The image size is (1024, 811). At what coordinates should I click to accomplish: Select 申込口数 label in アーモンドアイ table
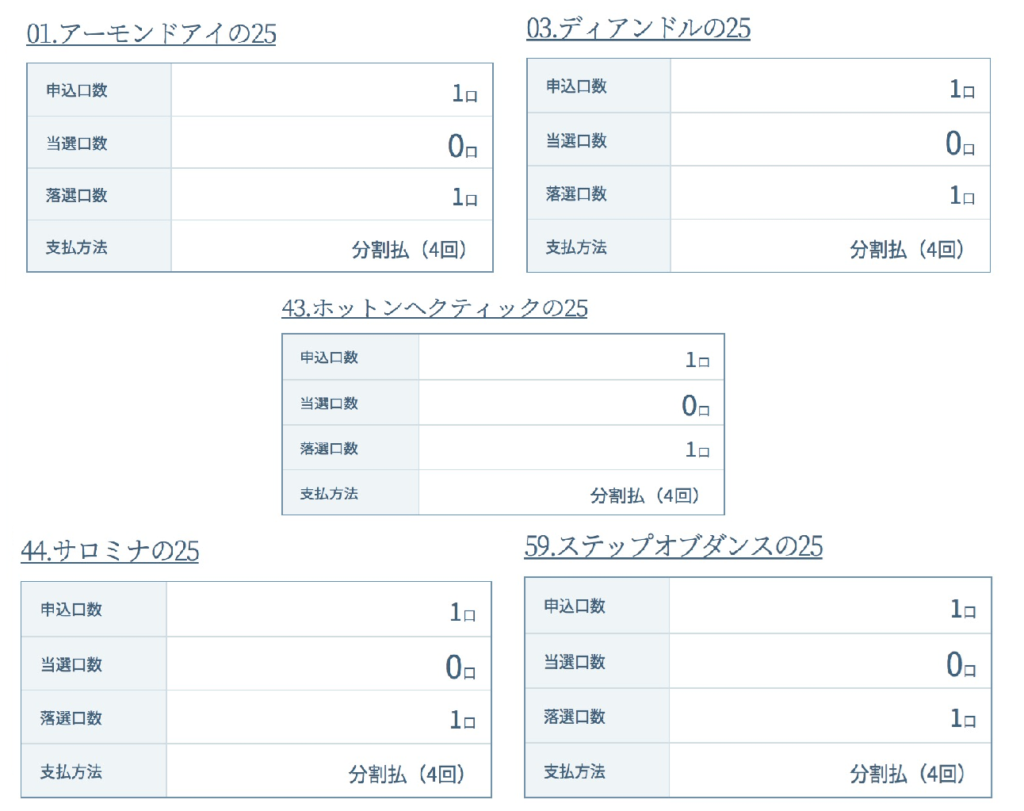coord(76,90)
